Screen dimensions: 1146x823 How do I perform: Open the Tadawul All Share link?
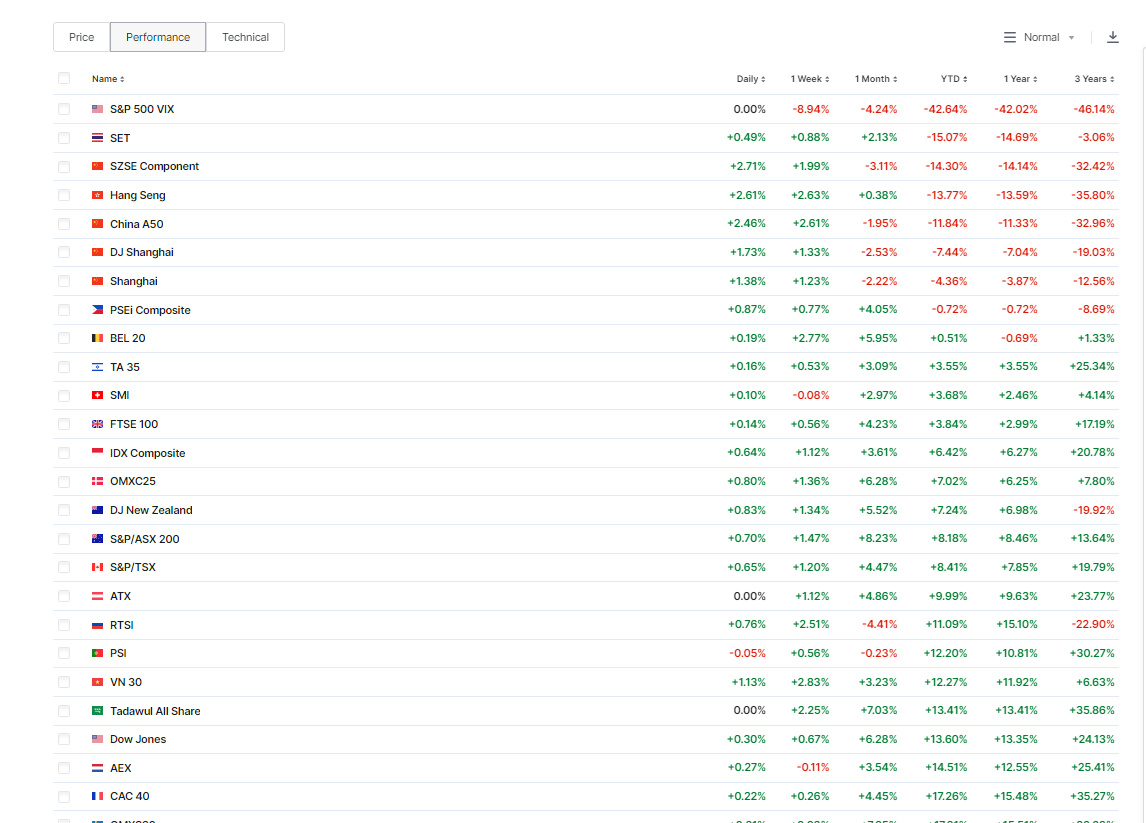(x=155, y=710)
